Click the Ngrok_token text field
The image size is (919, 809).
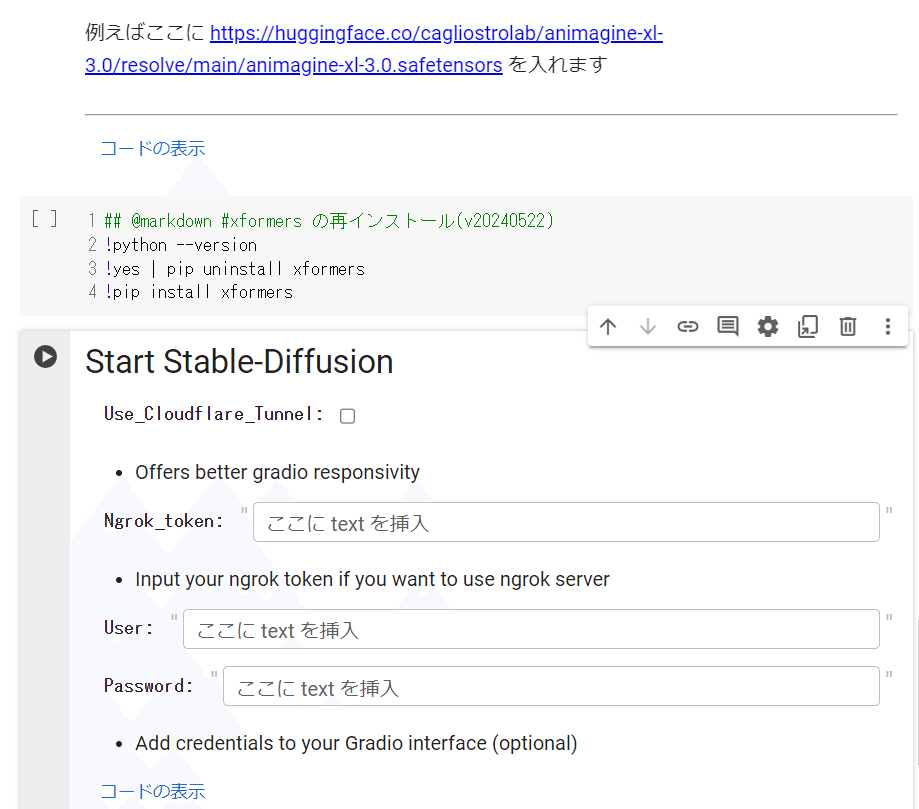coord(566,522)
